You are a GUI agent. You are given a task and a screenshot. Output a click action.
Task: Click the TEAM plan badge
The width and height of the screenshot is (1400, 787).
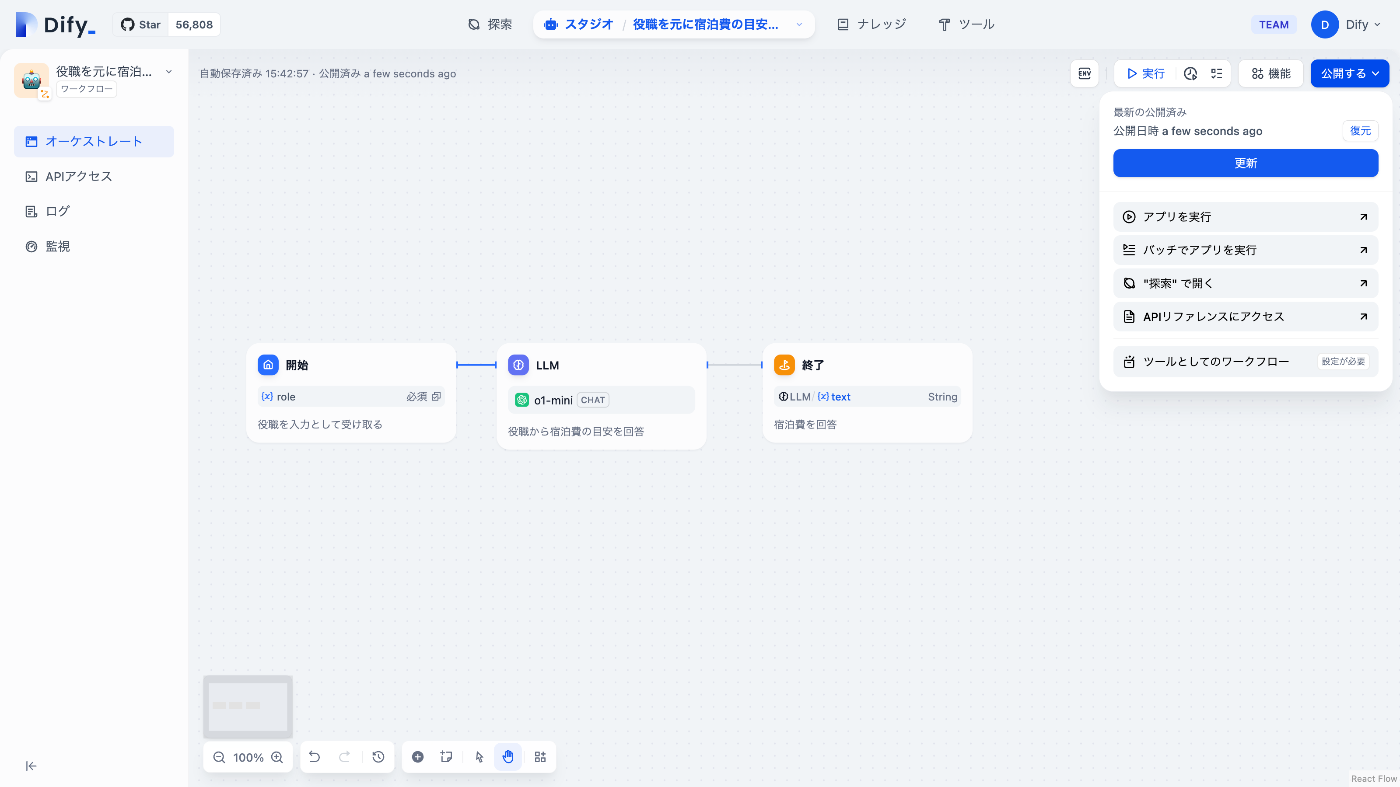pos(1273,25)
